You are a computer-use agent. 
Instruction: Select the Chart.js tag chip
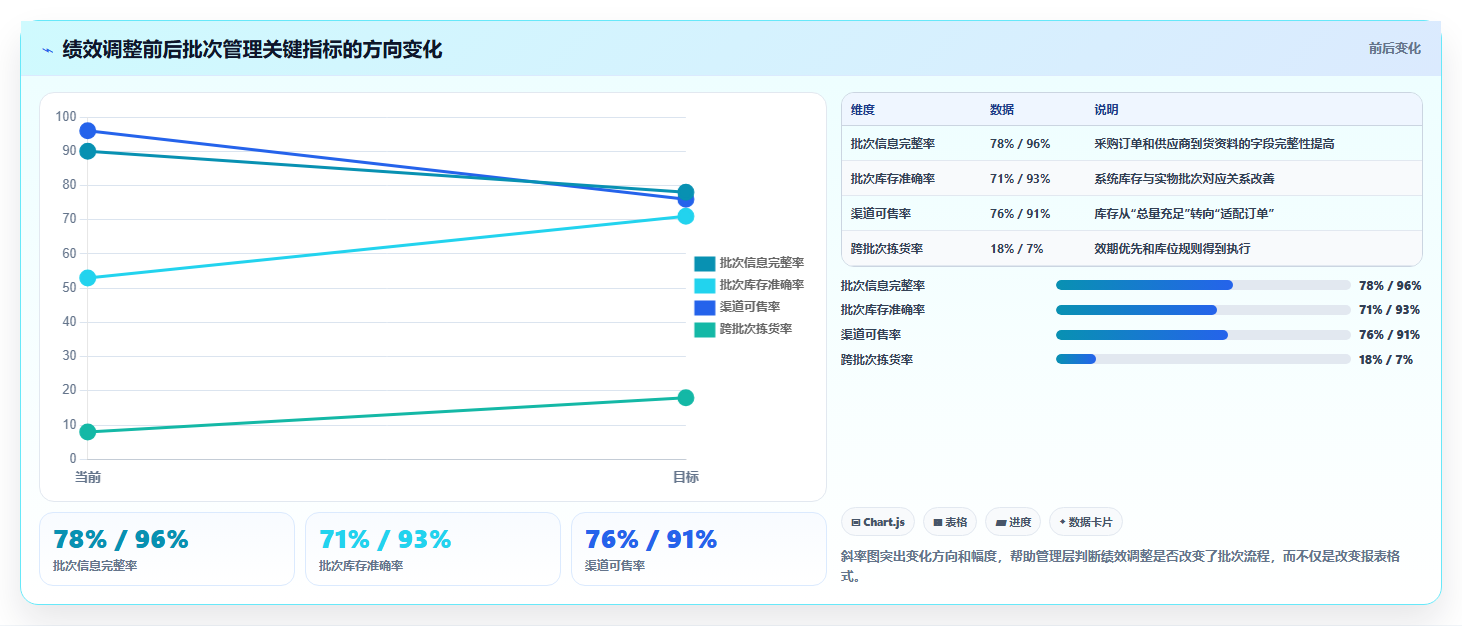878,522
